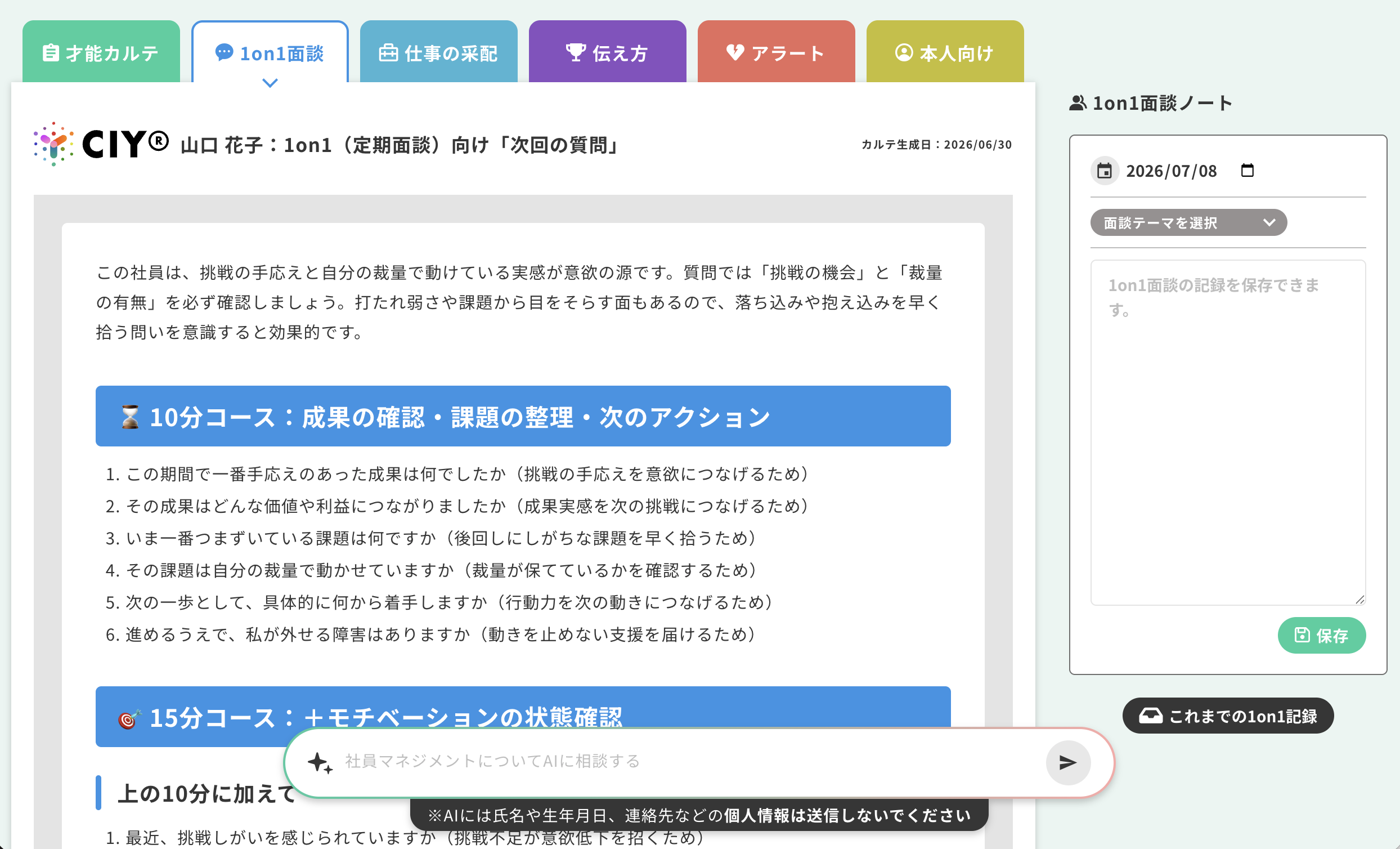
Task: Click the 保存 button
Action: (x=1322, y=635)
